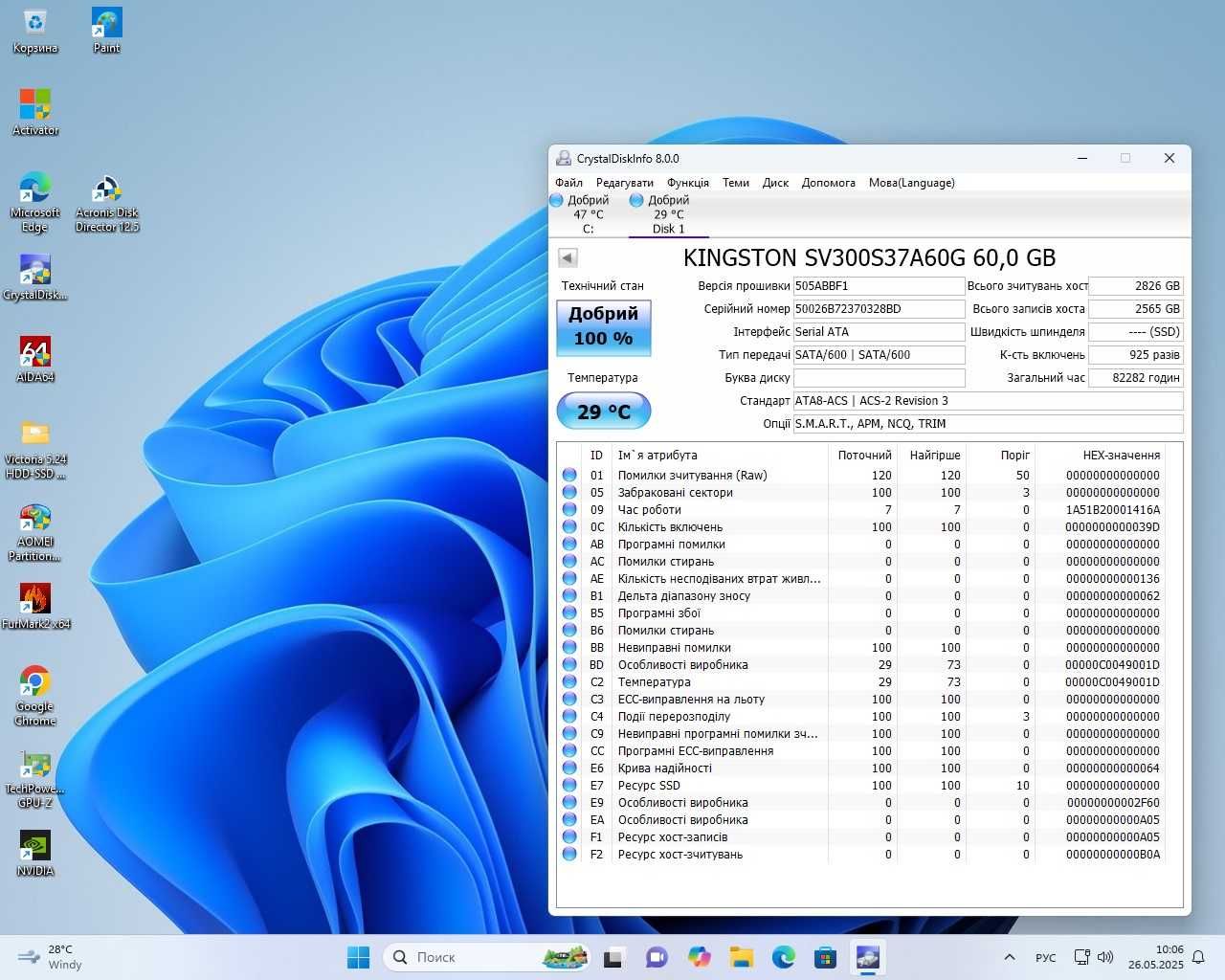Open the Paint desktop shortcut
1225x980 pixels.
point(106,30)
